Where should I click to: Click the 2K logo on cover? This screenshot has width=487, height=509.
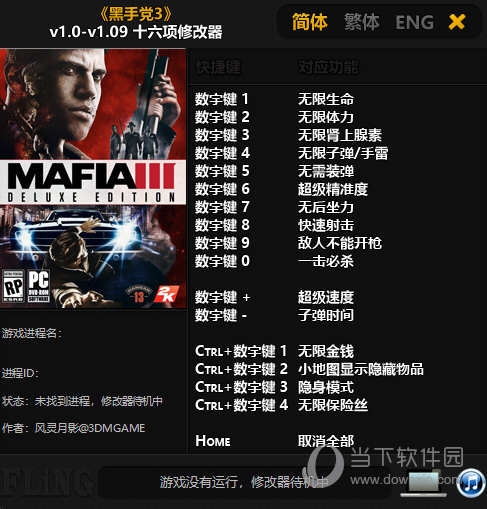tap(166, 294)
